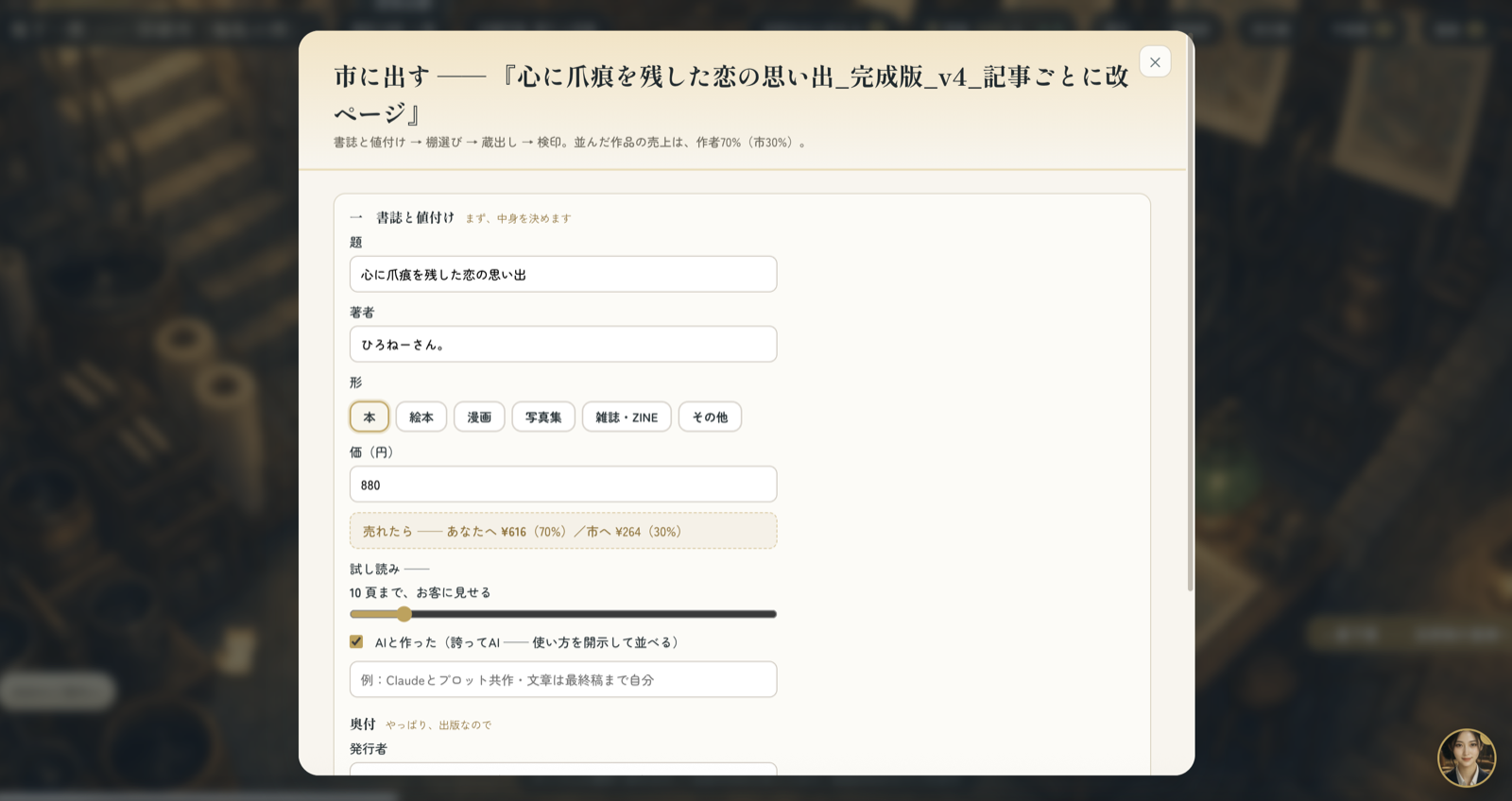The width and height of the screenshot is (1512, 801).
Task: Click the 一 書誌と値付け step heading
Action: pos(402,217)
